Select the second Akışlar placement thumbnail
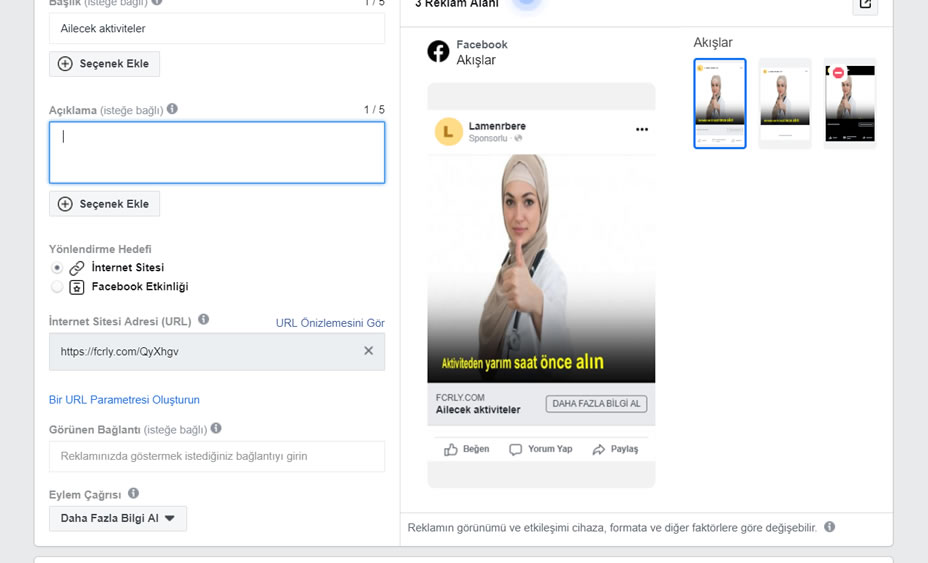 point(785,104)
